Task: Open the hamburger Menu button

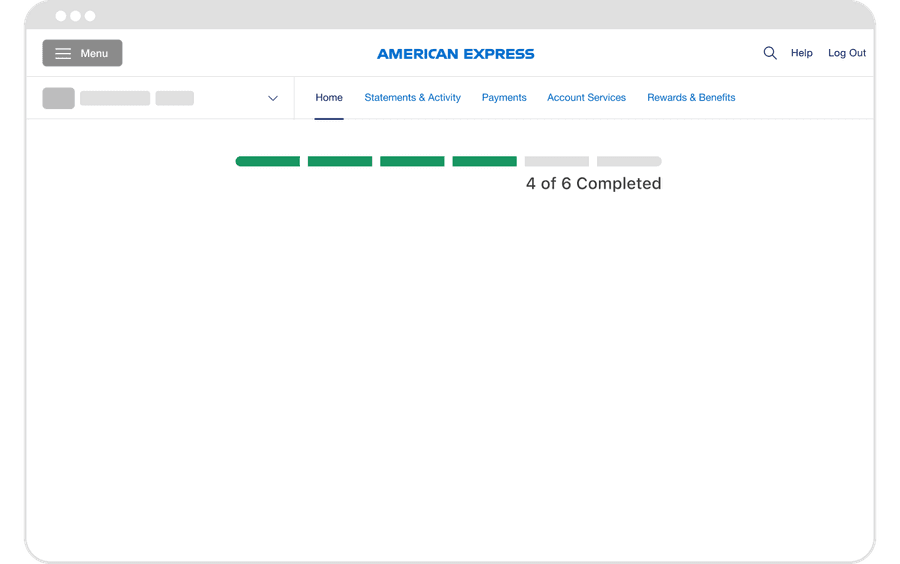Action: [82, 53]
